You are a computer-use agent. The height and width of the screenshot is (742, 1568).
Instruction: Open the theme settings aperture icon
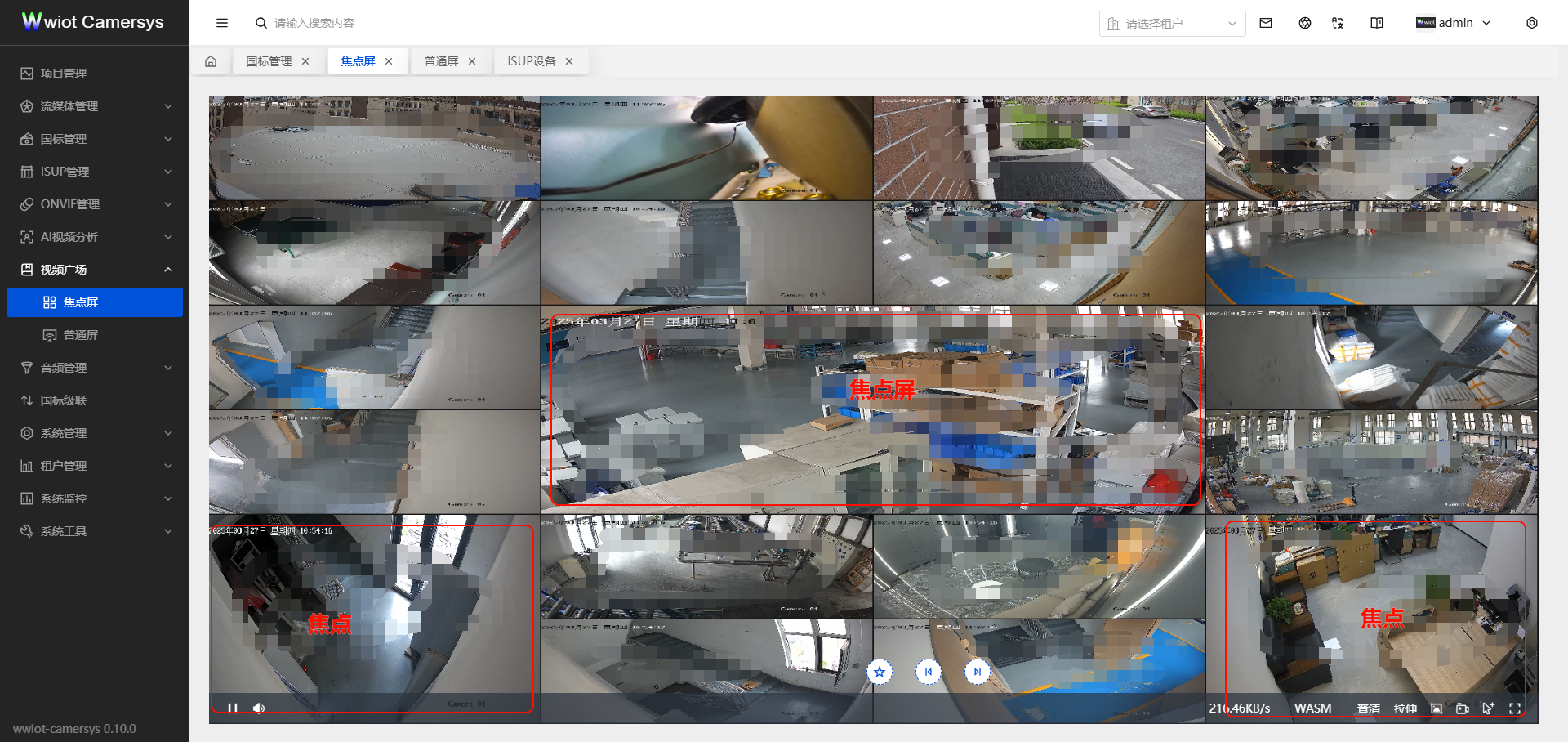(x=1305, y=23)
